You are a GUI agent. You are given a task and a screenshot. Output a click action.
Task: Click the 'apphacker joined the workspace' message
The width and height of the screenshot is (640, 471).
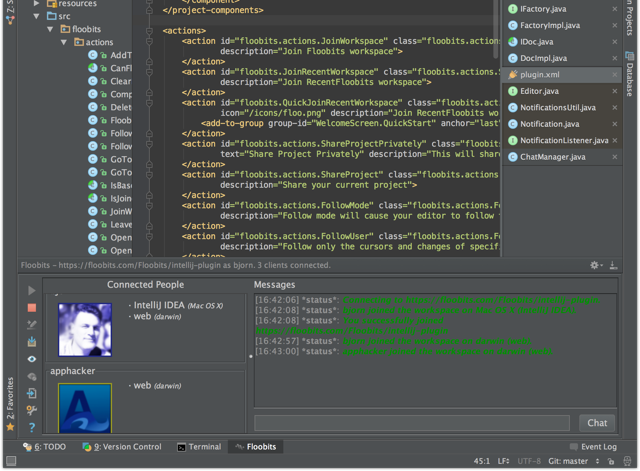[447, 351]
